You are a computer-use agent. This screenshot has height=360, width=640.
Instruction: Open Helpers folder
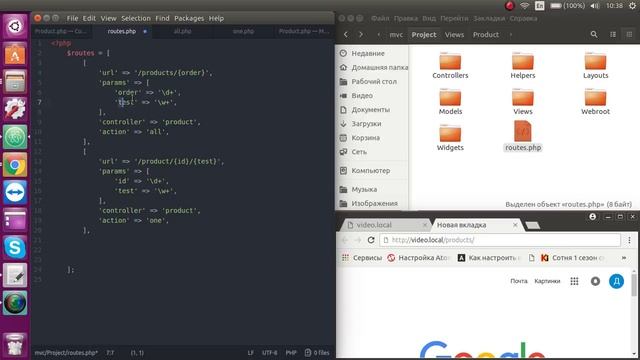point(523,65)
